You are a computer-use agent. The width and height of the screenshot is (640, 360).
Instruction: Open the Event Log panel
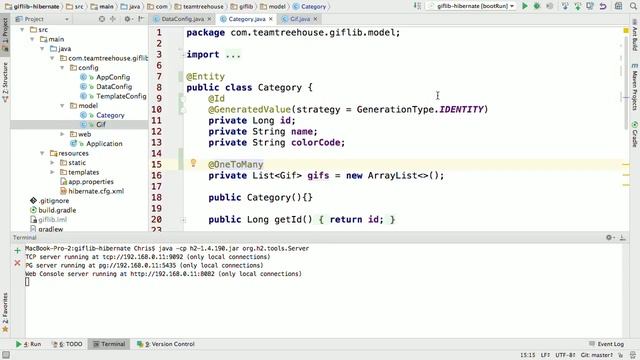607,344
